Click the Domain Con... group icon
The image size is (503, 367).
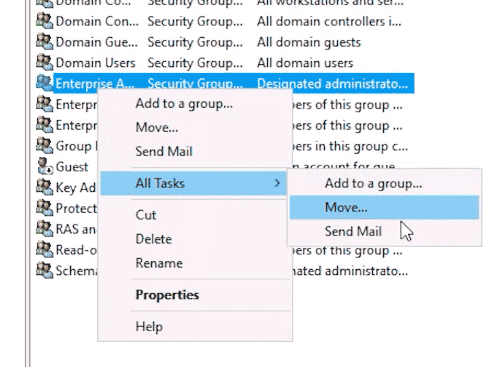coord(44,21)
